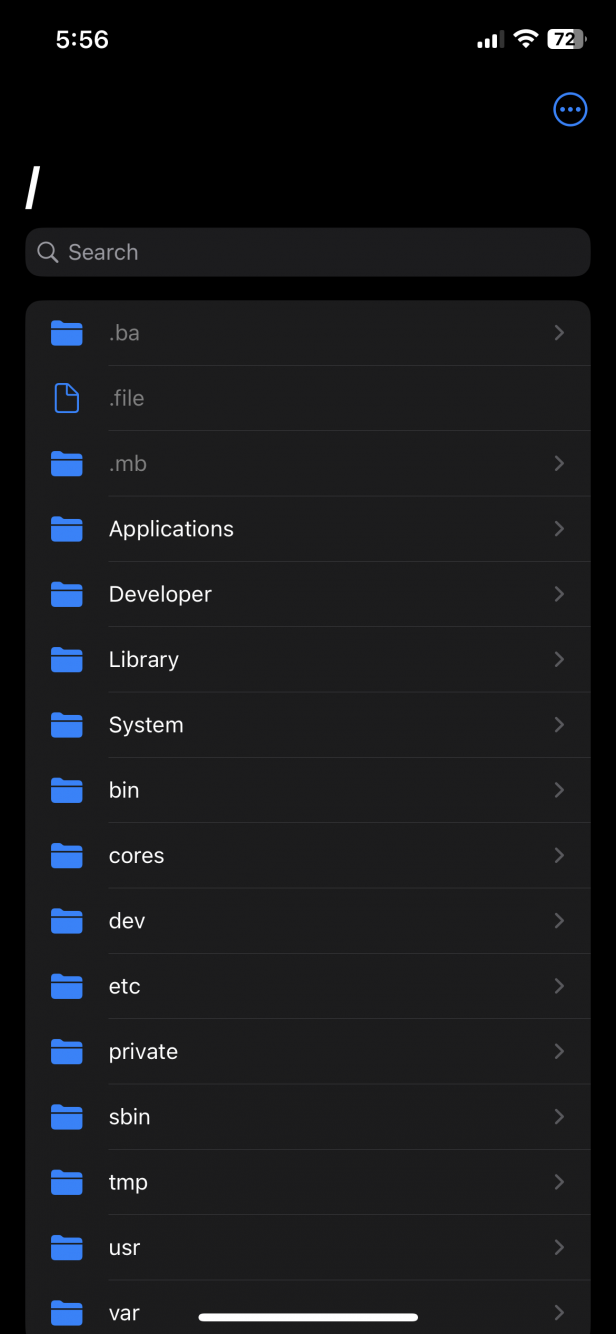Screen dimensions: 616x1334
Task: Select the .file name label
Action: [127, 398]
